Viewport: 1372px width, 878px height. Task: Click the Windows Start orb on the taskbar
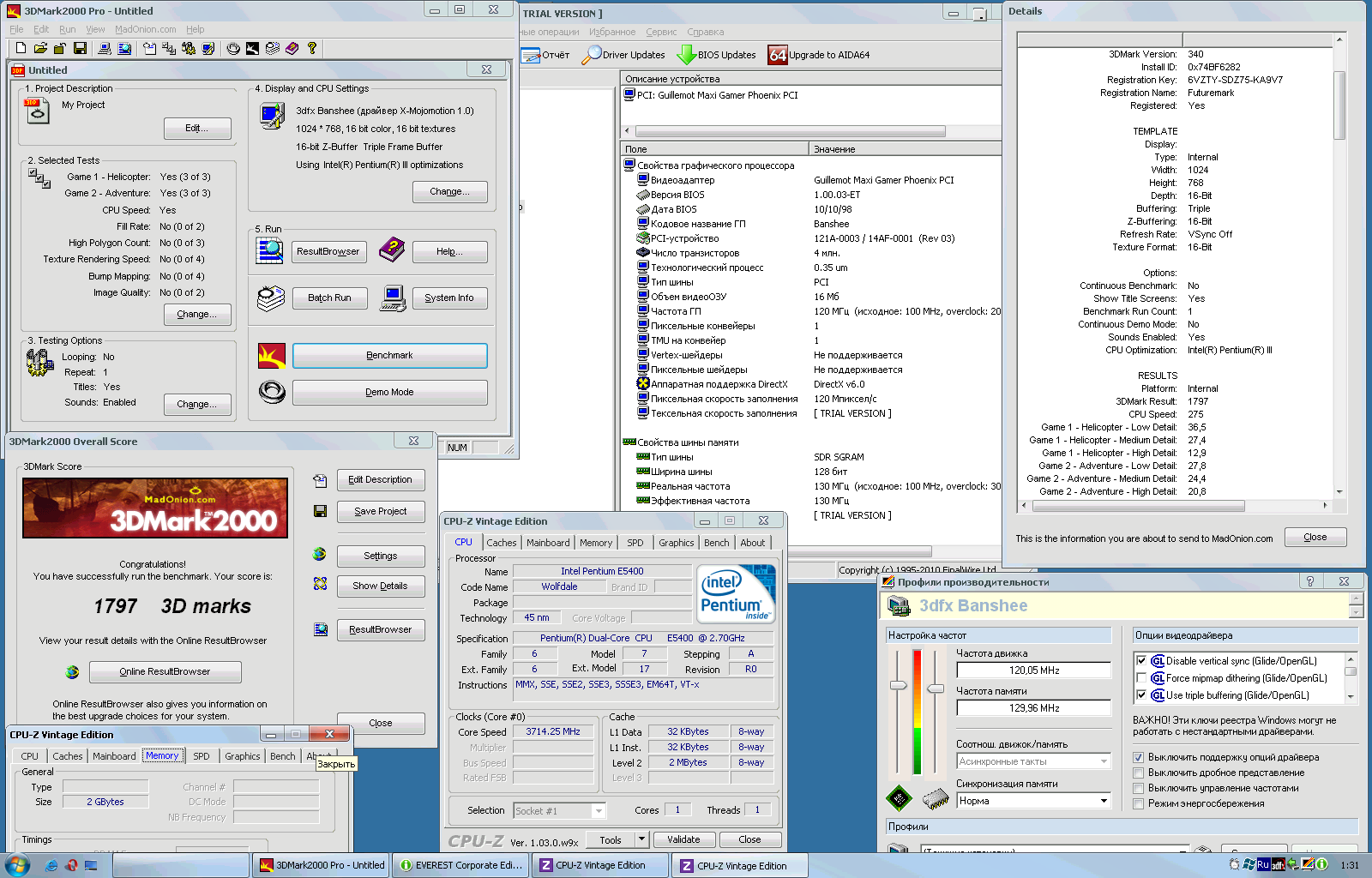coord(17,864)
